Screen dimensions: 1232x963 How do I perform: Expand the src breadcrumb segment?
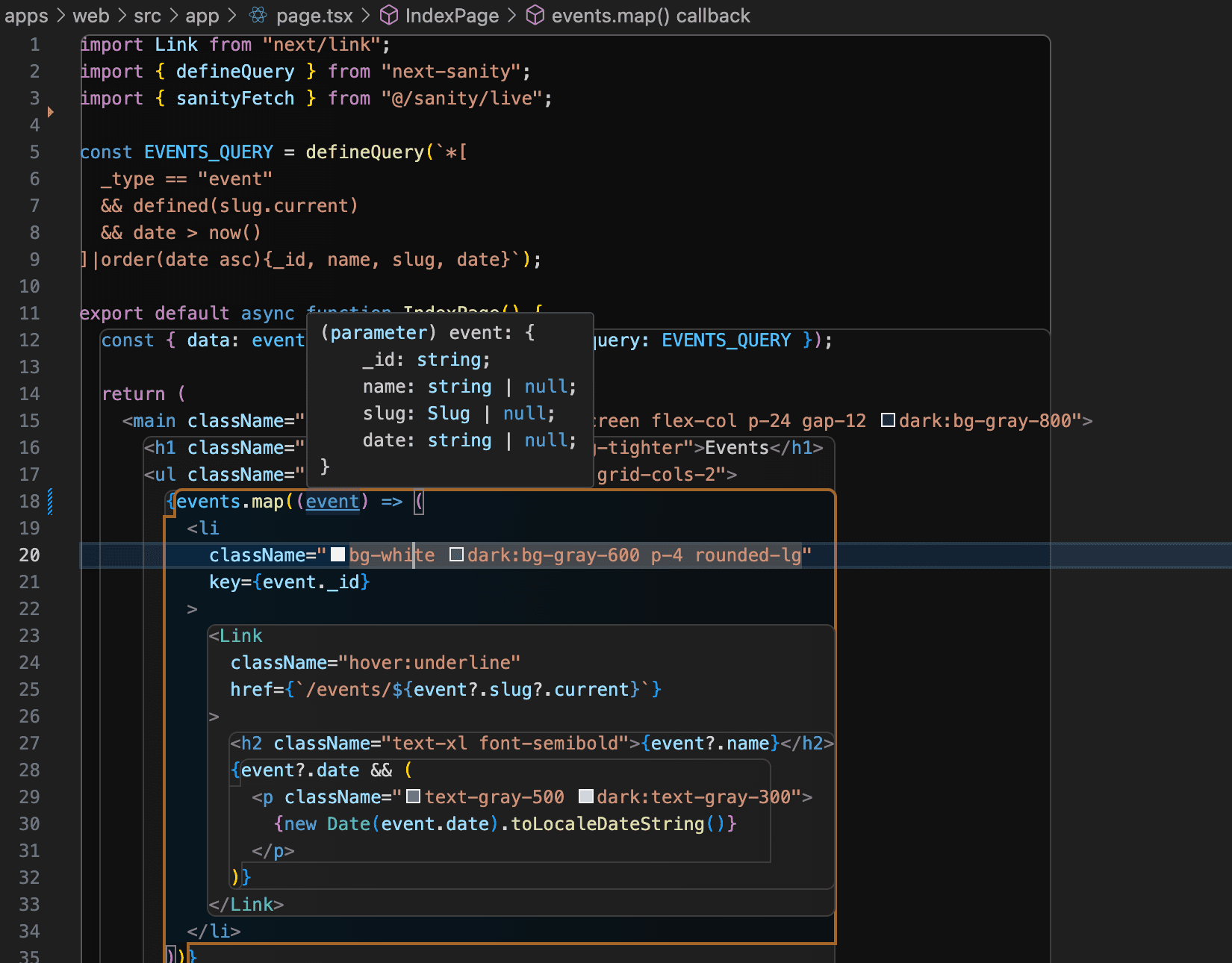(x=147, y=16)
